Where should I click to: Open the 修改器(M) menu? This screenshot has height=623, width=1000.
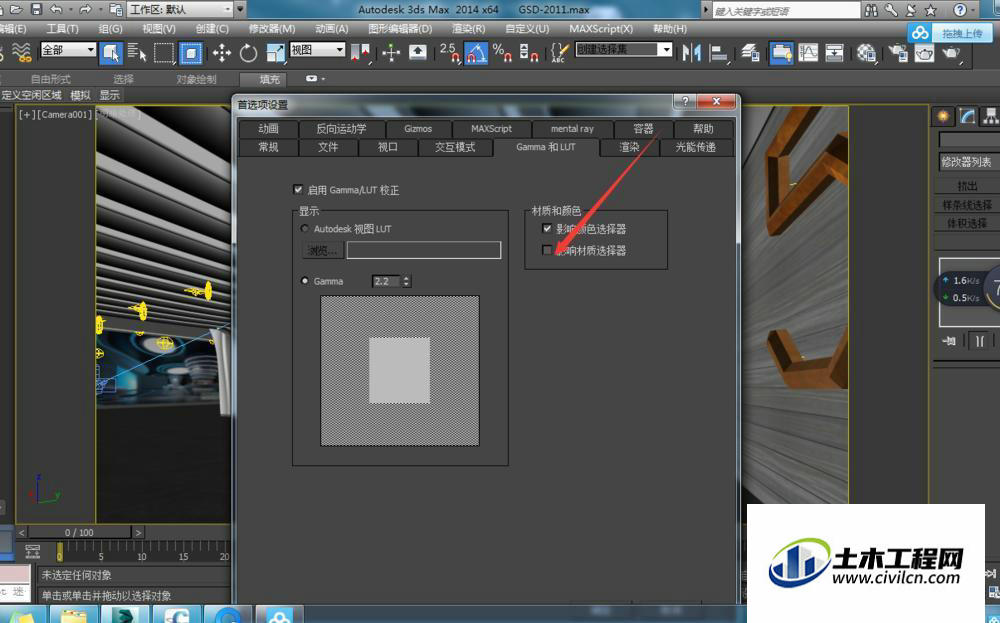[272, 29]
